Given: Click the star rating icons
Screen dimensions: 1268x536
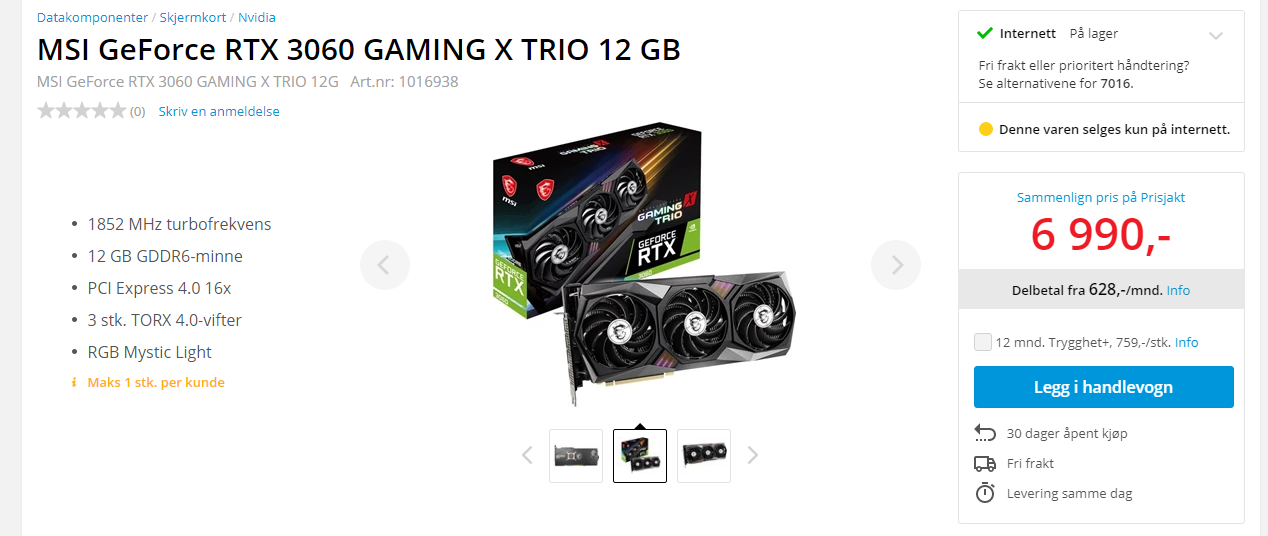Looking at the screenshot, I should coord(81,111).
